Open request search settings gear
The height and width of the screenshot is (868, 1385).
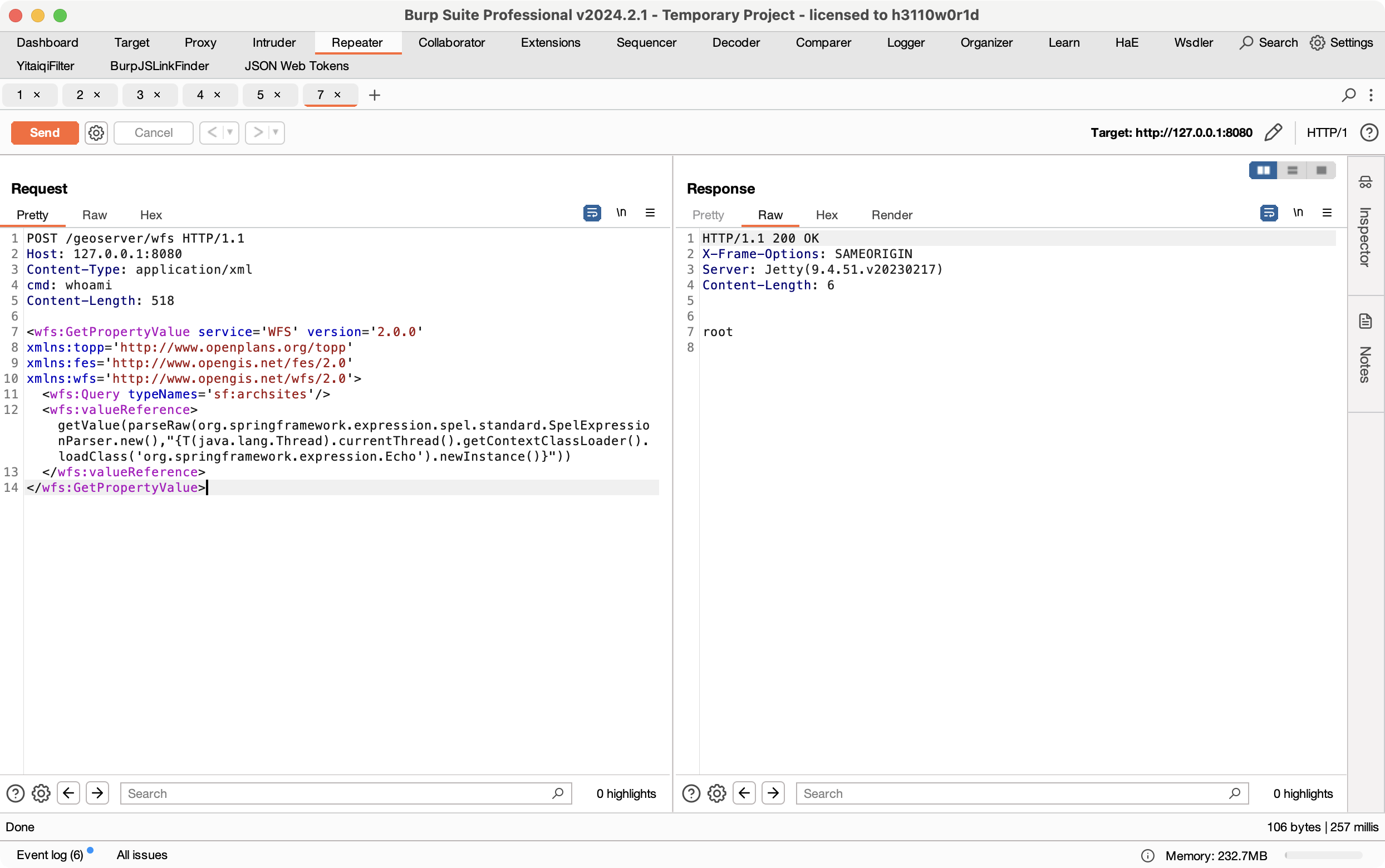click(x=41, y=793)
